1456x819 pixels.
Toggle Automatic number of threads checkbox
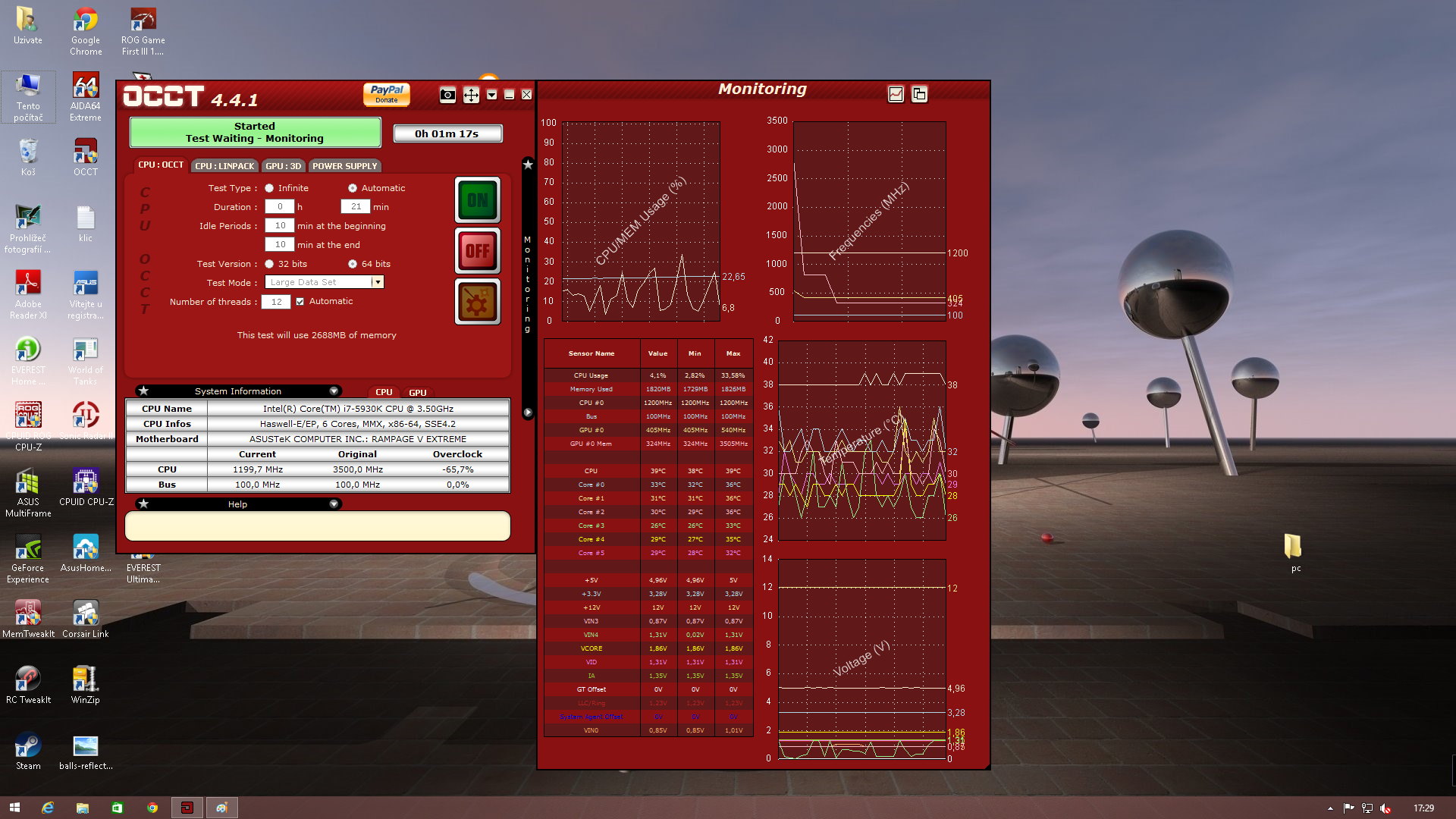(300, 302)
